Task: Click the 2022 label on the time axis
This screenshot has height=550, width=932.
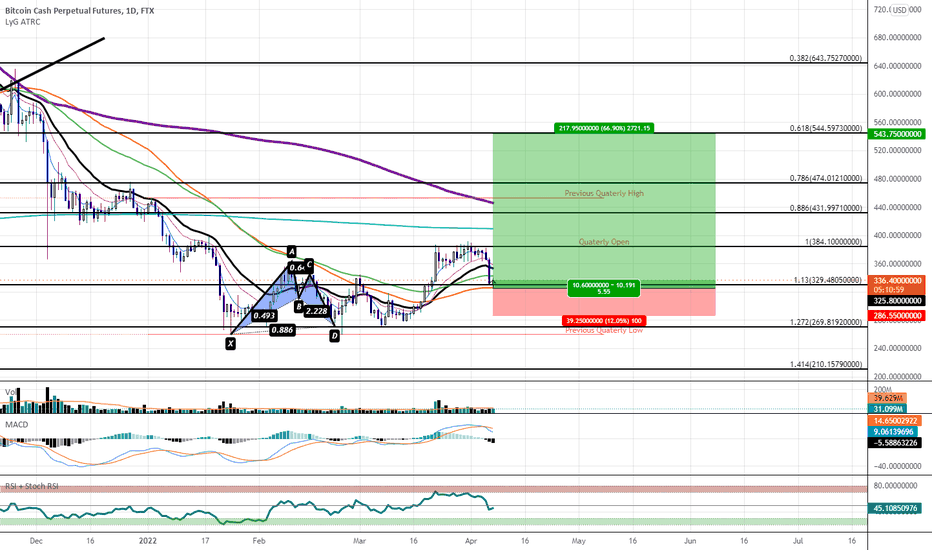Action: [147, 541]
